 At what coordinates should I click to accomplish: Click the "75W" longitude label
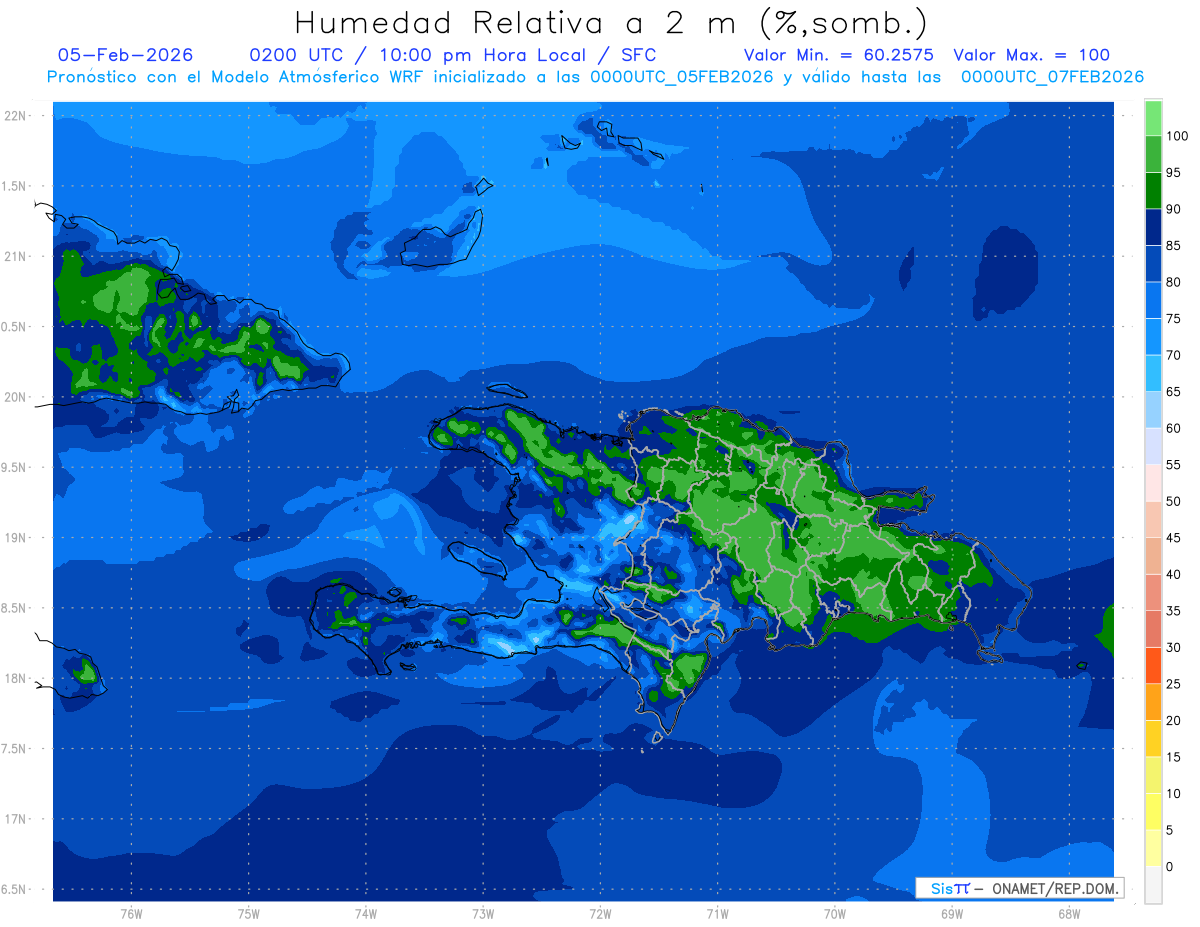(249, 914)
